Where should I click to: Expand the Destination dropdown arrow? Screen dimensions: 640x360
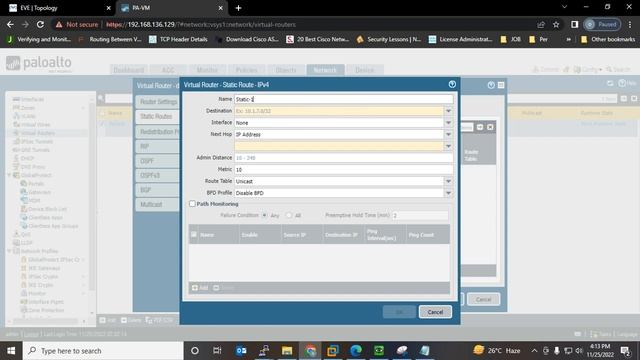[448, 111]
